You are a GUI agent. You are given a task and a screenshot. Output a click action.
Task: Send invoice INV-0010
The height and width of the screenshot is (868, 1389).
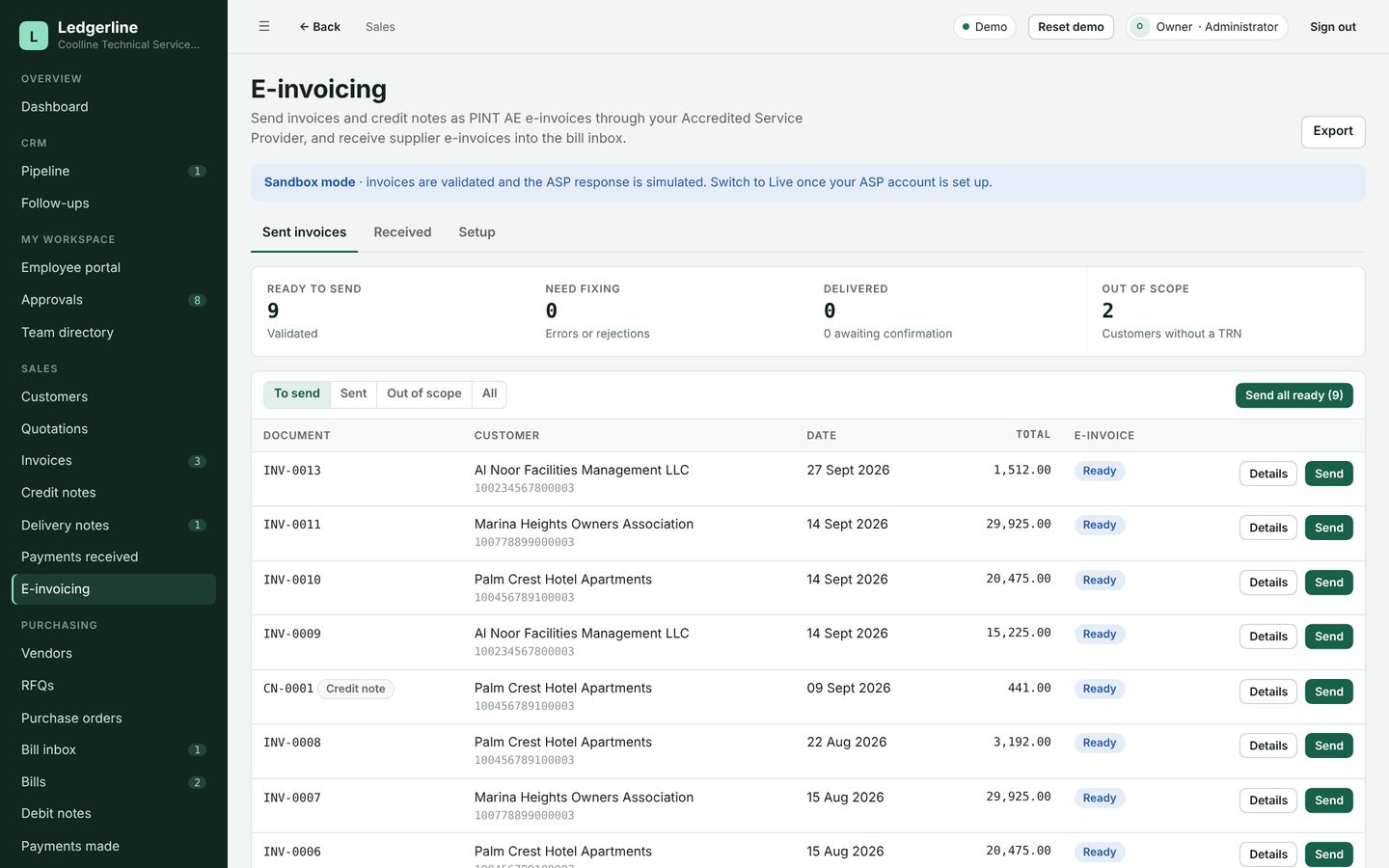(1328, 583)
